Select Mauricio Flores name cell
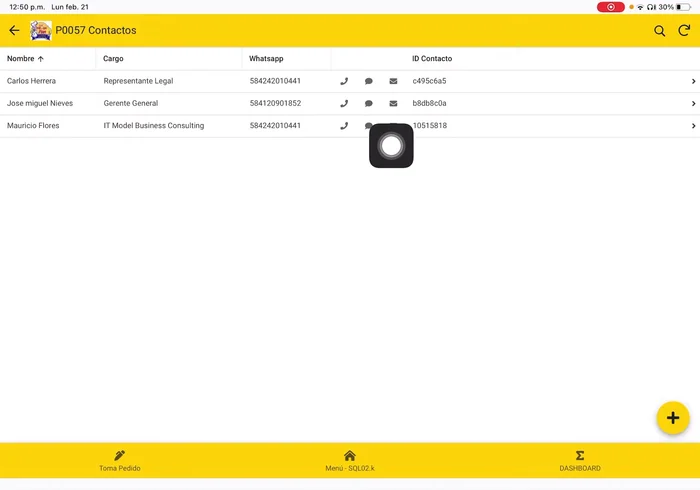This screenshot has width=700, height=490. point(33,125)
